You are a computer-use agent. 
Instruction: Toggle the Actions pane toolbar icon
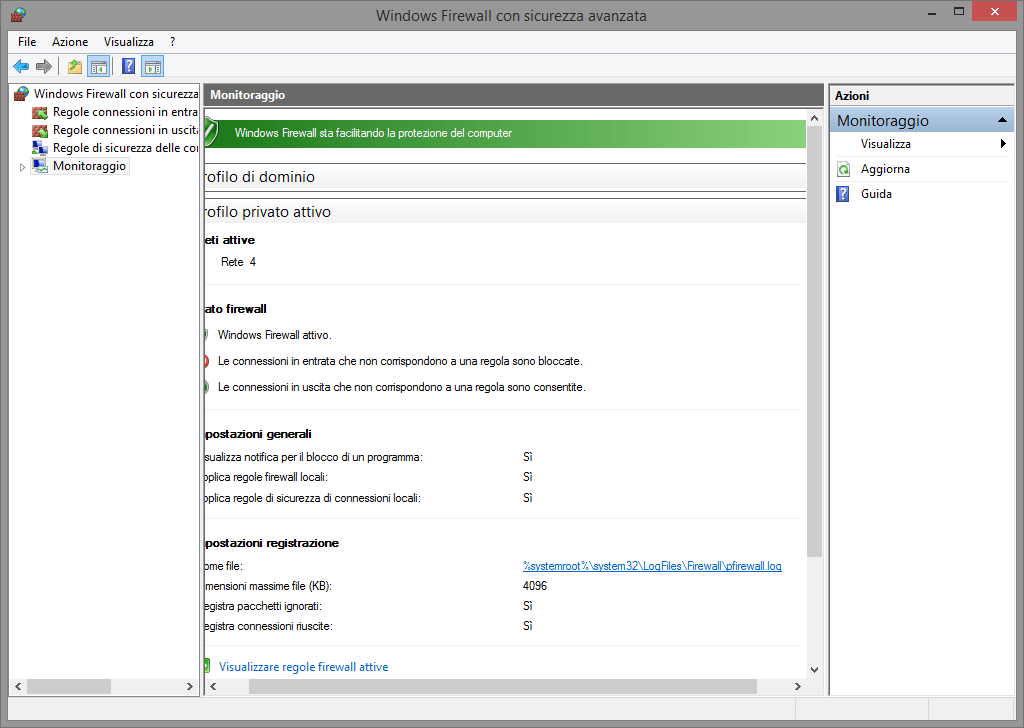click(152, 67)
